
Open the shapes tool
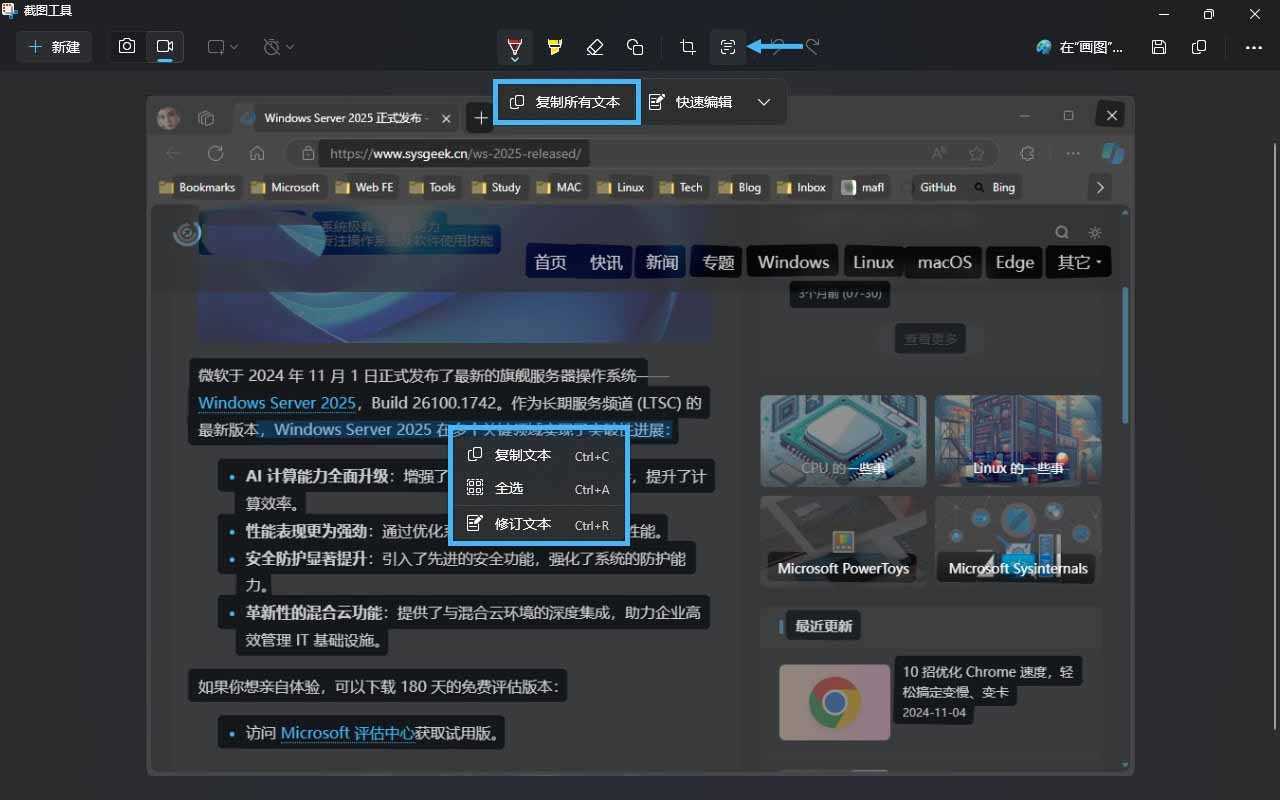(x=635, y=47)
